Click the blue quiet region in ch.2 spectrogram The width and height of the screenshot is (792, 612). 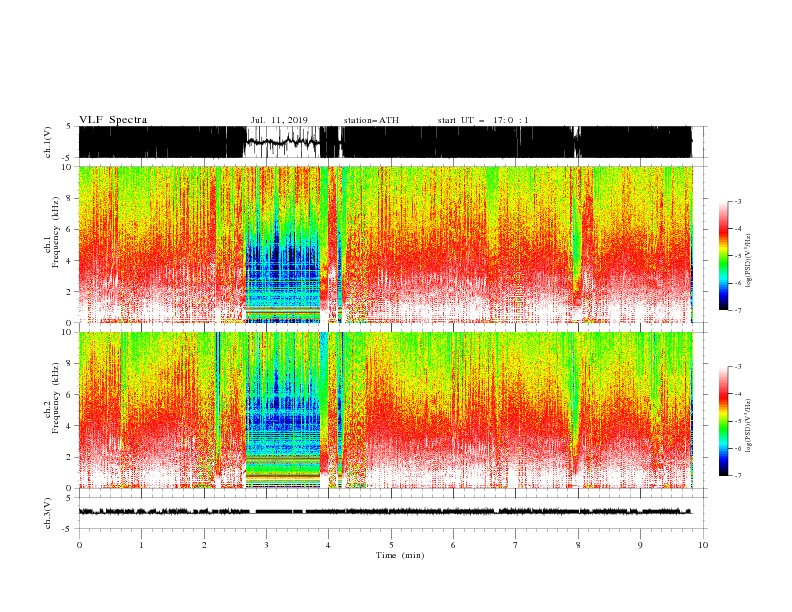pyautogui.click(x=283, y=409)
